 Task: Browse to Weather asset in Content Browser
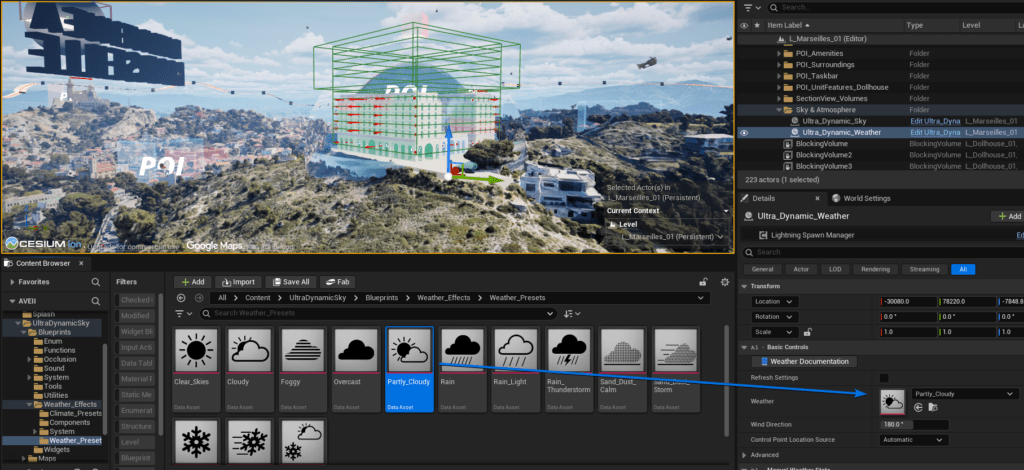[x=932, y=408]
